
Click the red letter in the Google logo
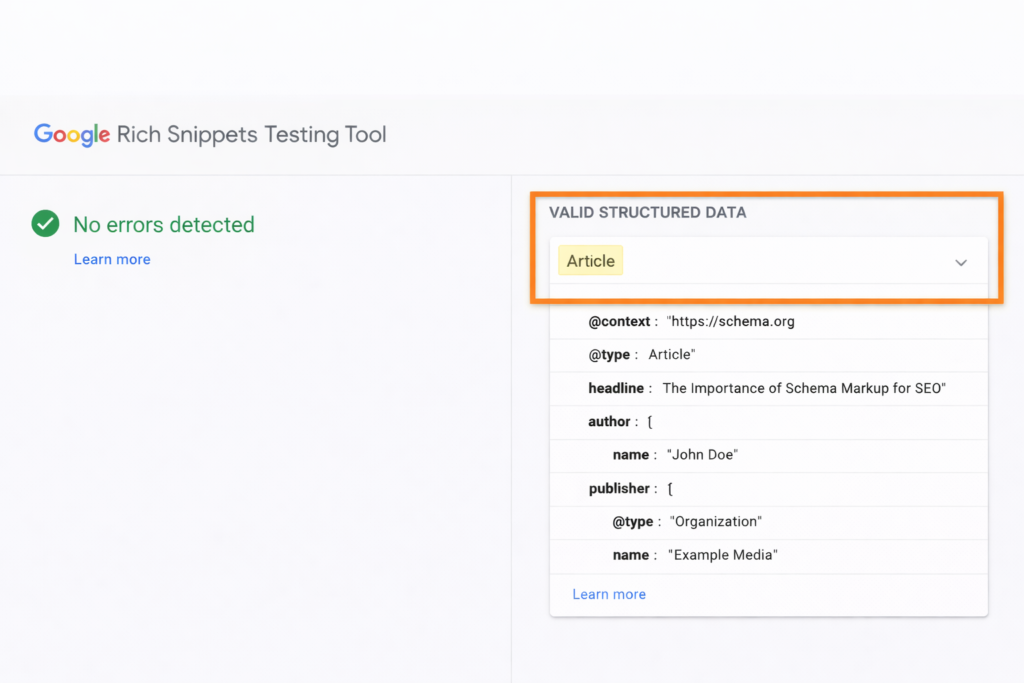click(x=62, y=134)
